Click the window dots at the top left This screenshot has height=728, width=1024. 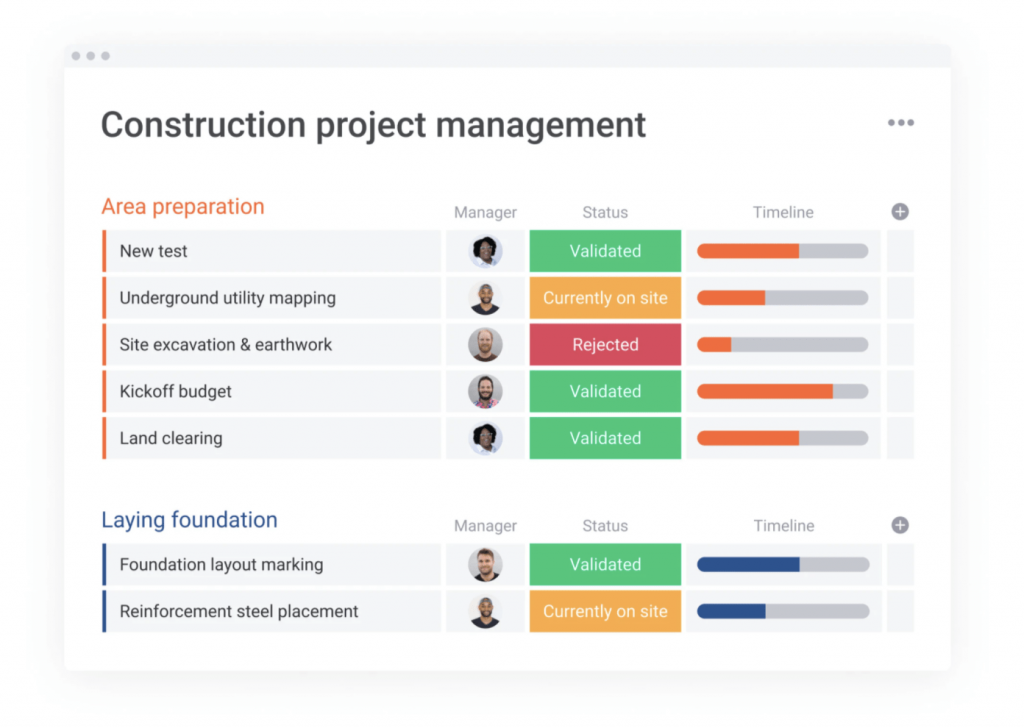point(90,56)
